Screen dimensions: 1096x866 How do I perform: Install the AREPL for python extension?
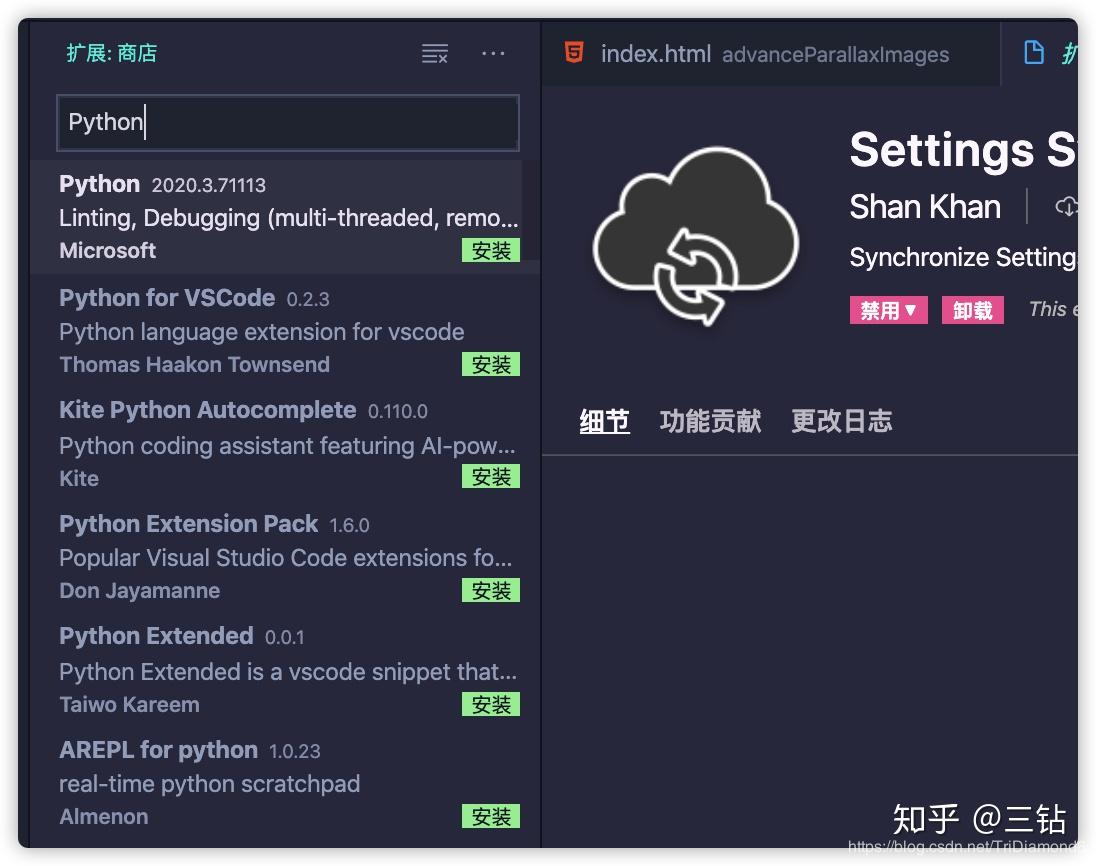[x=491, y=816]
